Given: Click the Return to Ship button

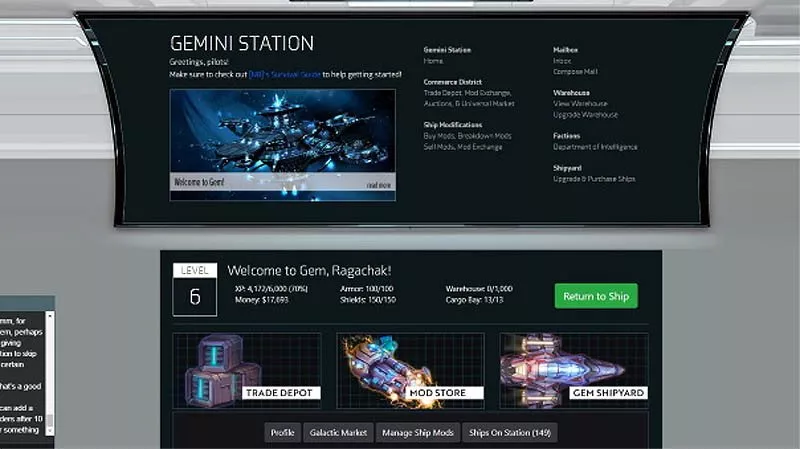Looking at the screenshot, I should coord(596,296).
